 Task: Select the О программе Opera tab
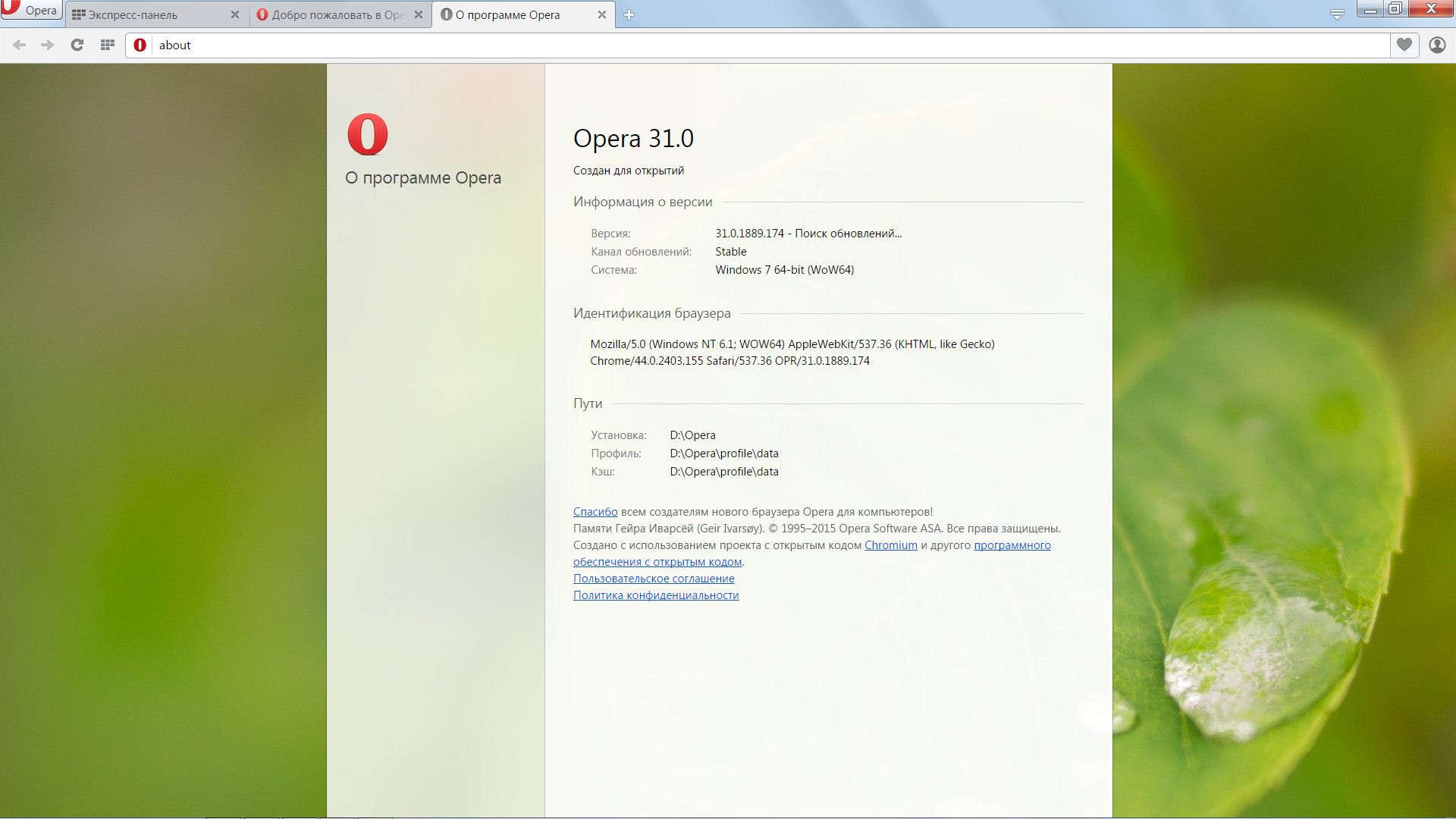click(523, 14)
